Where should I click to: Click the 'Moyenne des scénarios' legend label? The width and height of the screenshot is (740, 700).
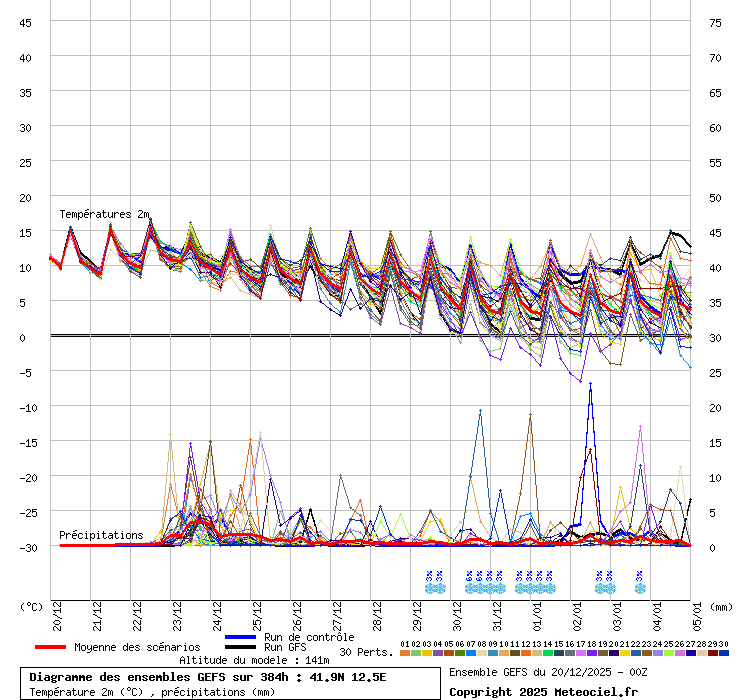tap(137, 647)
